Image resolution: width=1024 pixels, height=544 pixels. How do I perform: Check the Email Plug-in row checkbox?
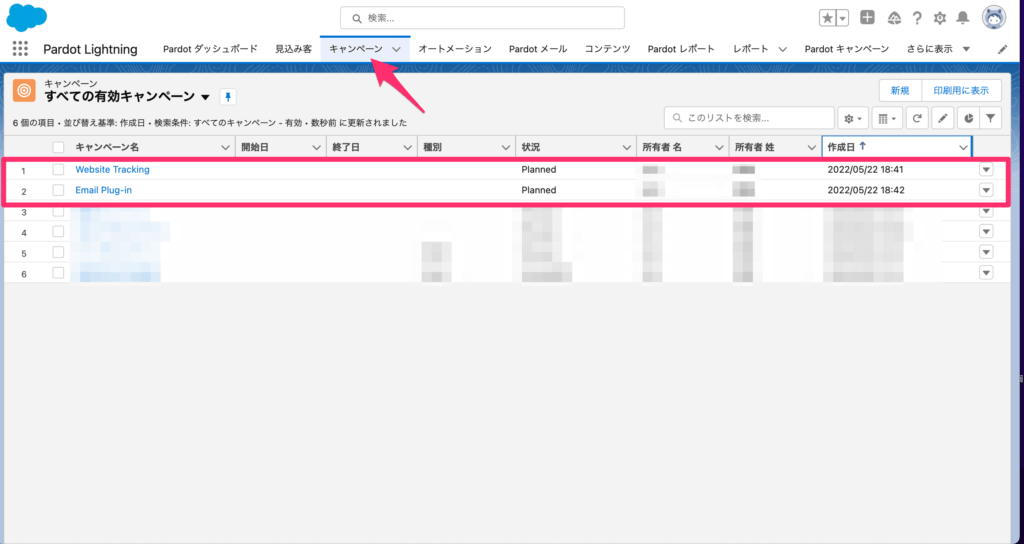click(59, 190)
